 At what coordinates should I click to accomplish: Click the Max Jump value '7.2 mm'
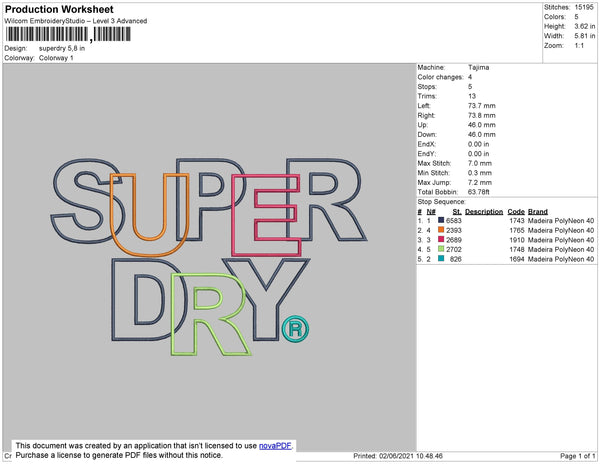479,182
